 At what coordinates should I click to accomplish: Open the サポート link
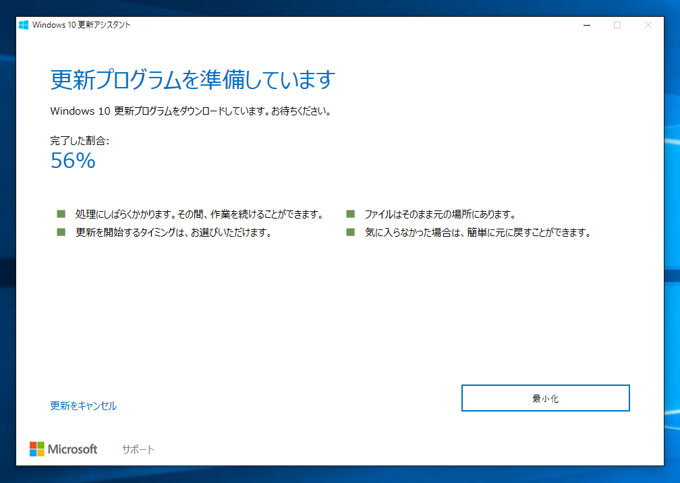click(138, 450)
